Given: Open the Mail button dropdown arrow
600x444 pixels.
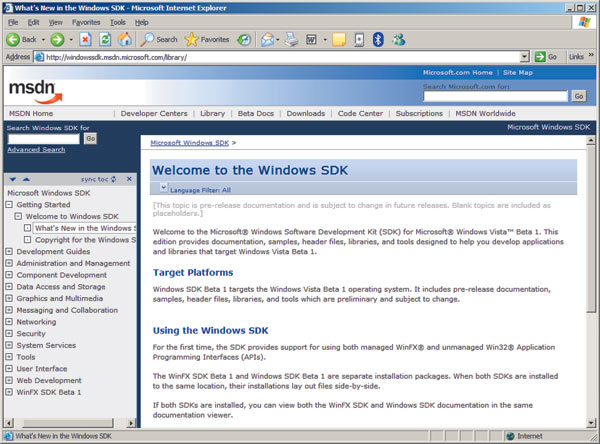Looking at the screenshot, I should pyautogui.click(x=278, y=39).
